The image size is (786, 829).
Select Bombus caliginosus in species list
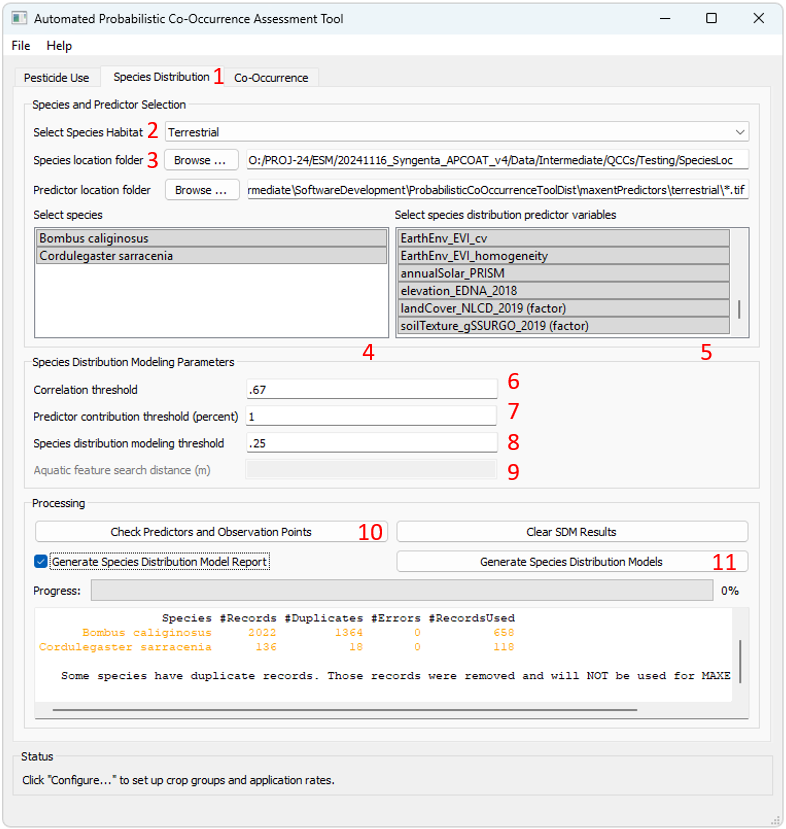pos(210,239)
